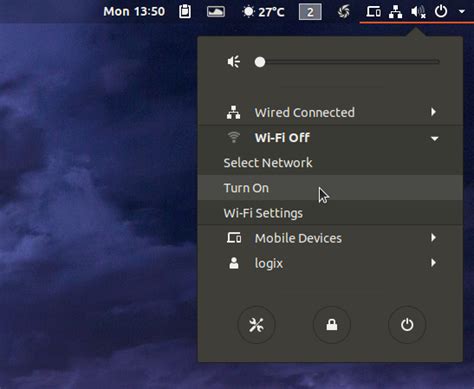Screen dimensions: 474x389
Task: Open the Mobile Devices submenu
Action: point(330,238)
